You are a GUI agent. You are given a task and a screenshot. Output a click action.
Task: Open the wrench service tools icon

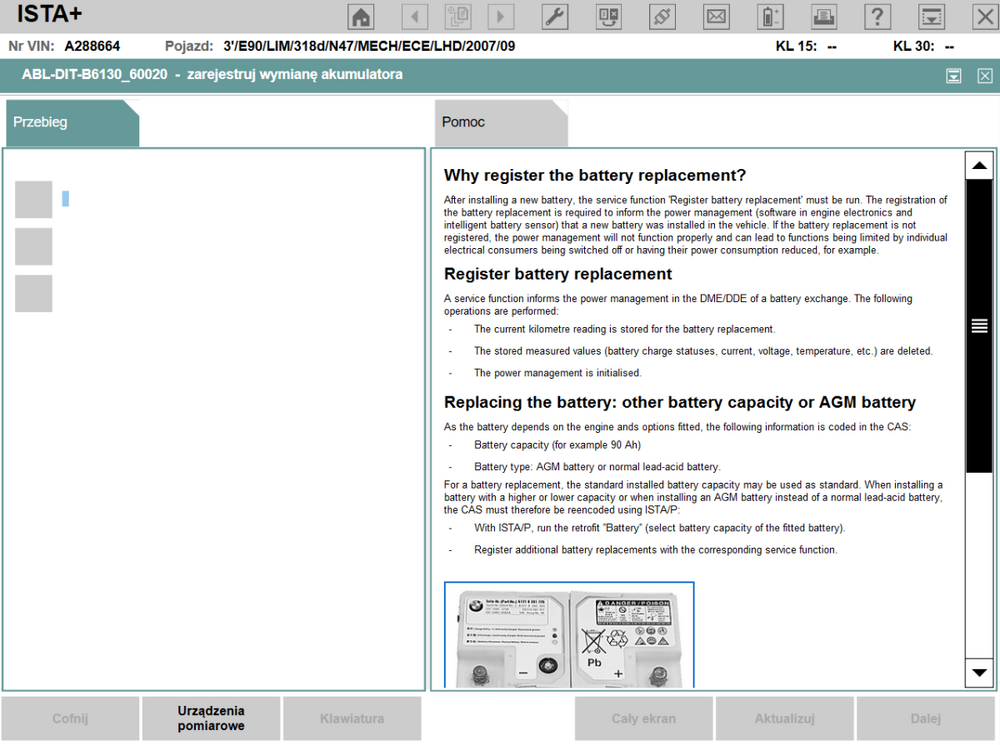click(555, 16)
